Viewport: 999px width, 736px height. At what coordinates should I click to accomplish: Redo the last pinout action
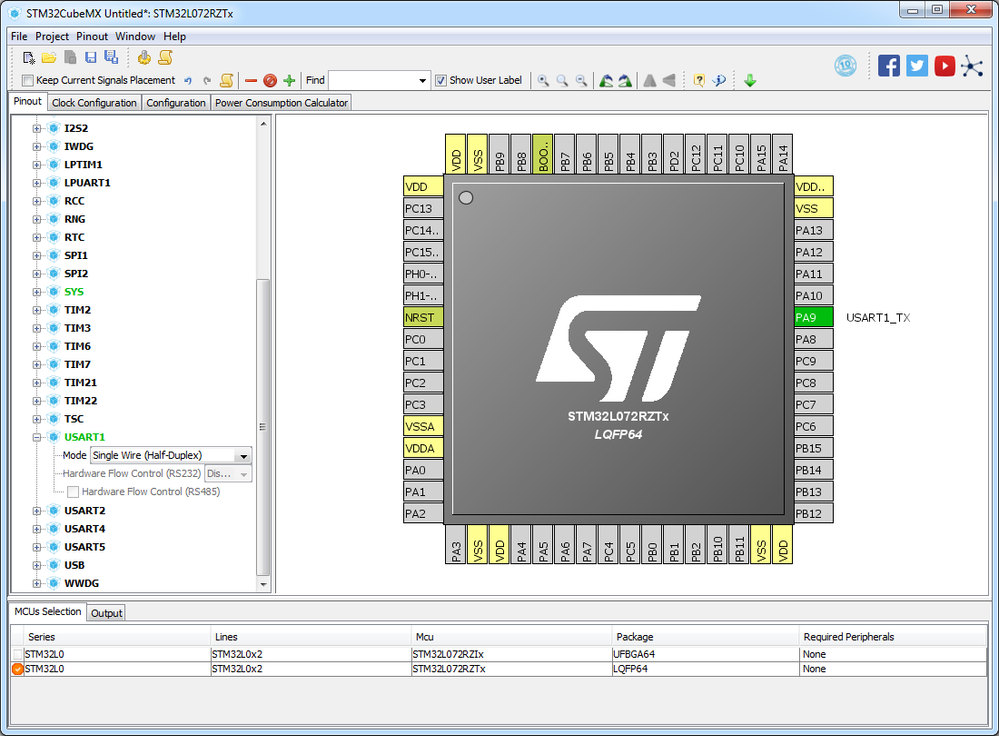pyautogui.click(x=207, y=80)
